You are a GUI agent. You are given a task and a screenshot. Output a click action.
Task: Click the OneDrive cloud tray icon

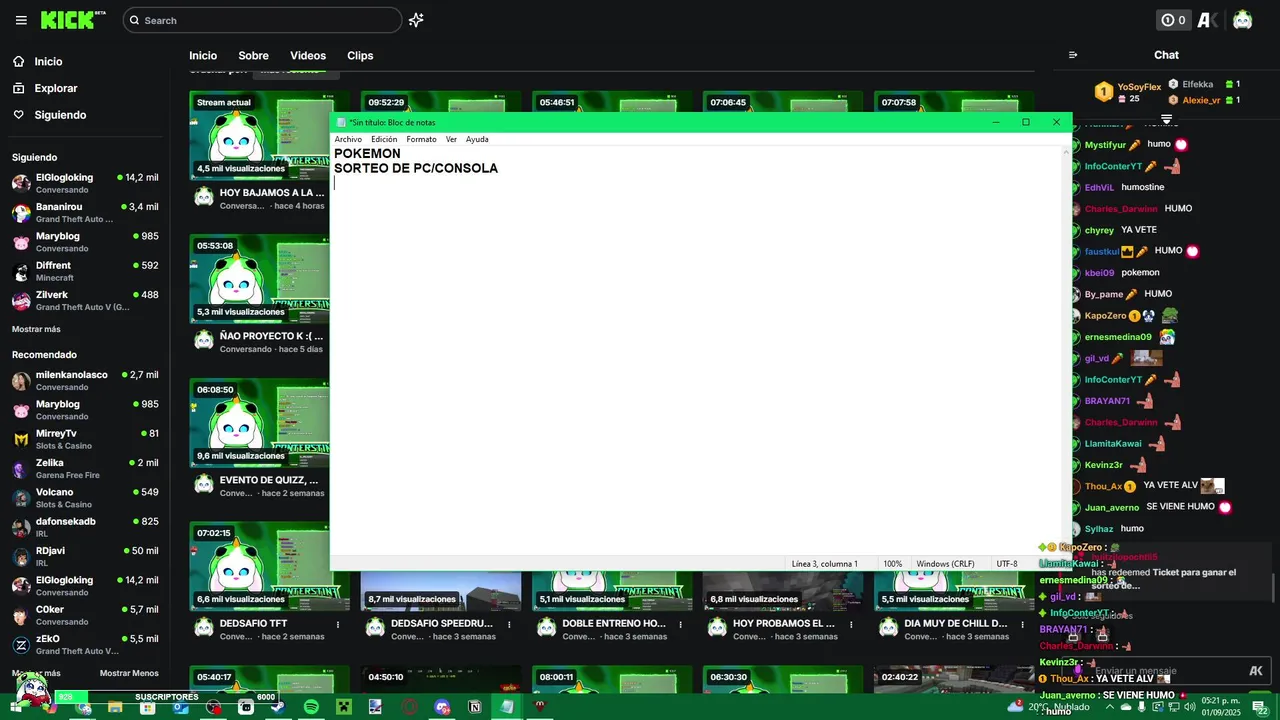[1126, 707]
